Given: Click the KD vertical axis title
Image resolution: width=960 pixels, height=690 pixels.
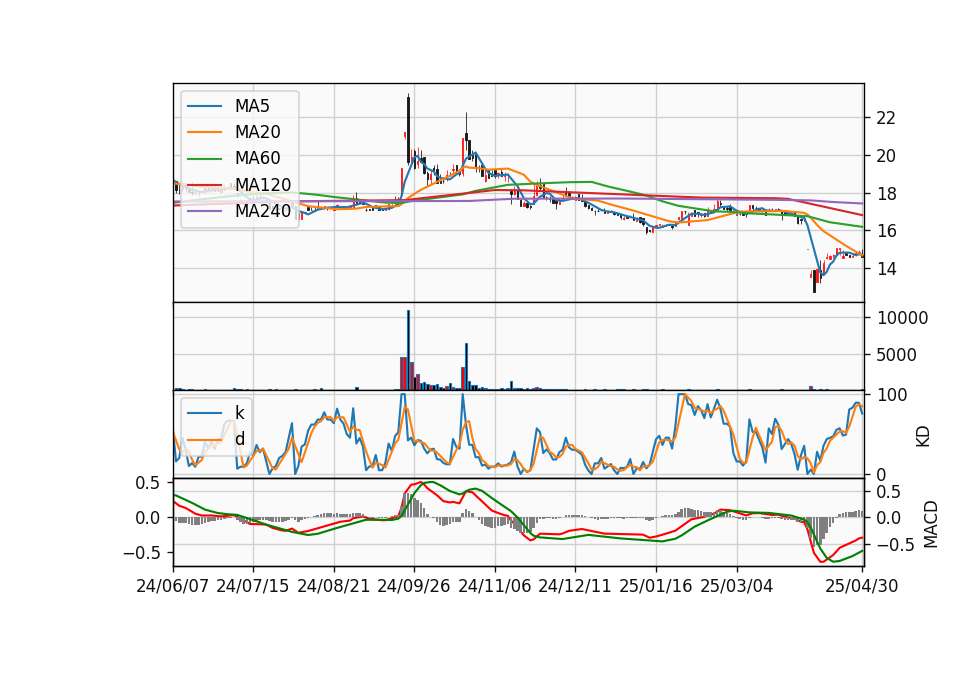Looking at the screenshot, I should pyautogui.click(x=923, y=437).
